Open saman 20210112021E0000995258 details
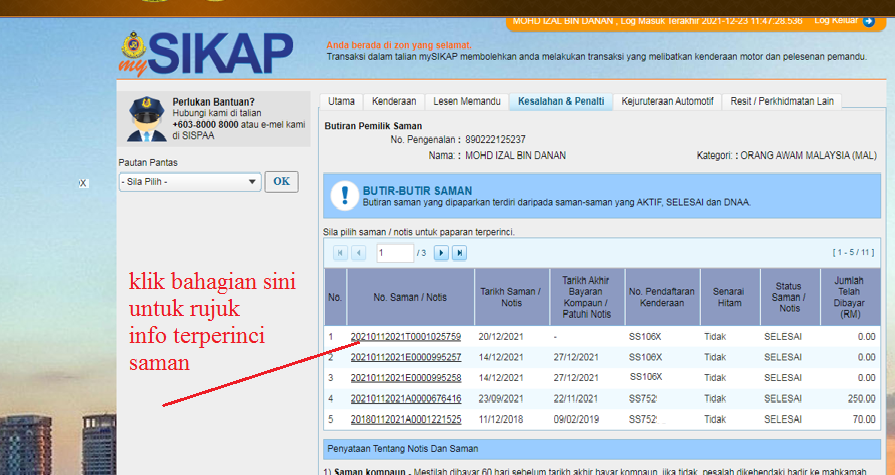Image resolution: width=895 pixels, height=475 pixels. point(406,378)
